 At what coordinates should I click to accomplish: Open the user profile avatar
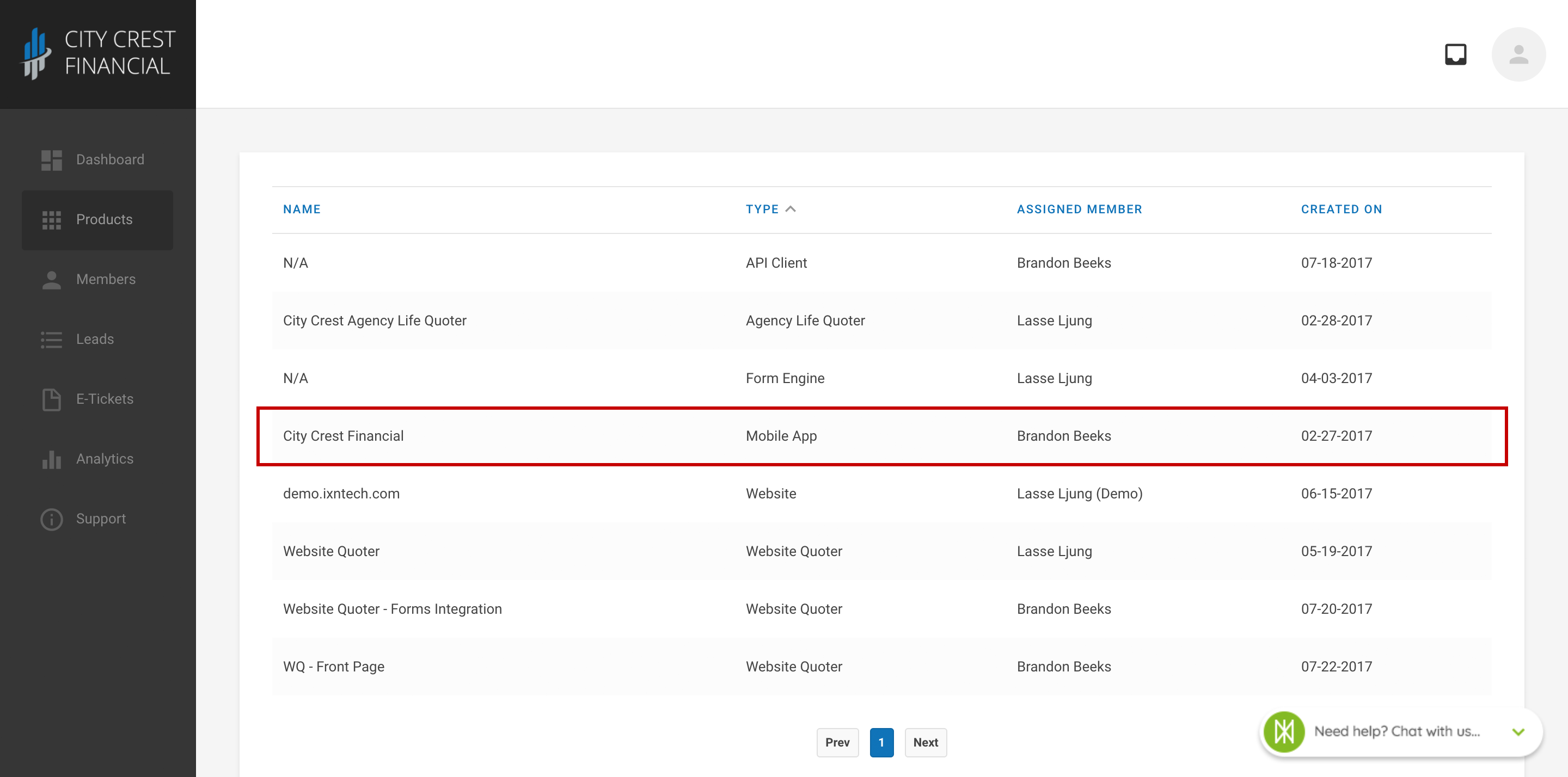pos(1518,54)
